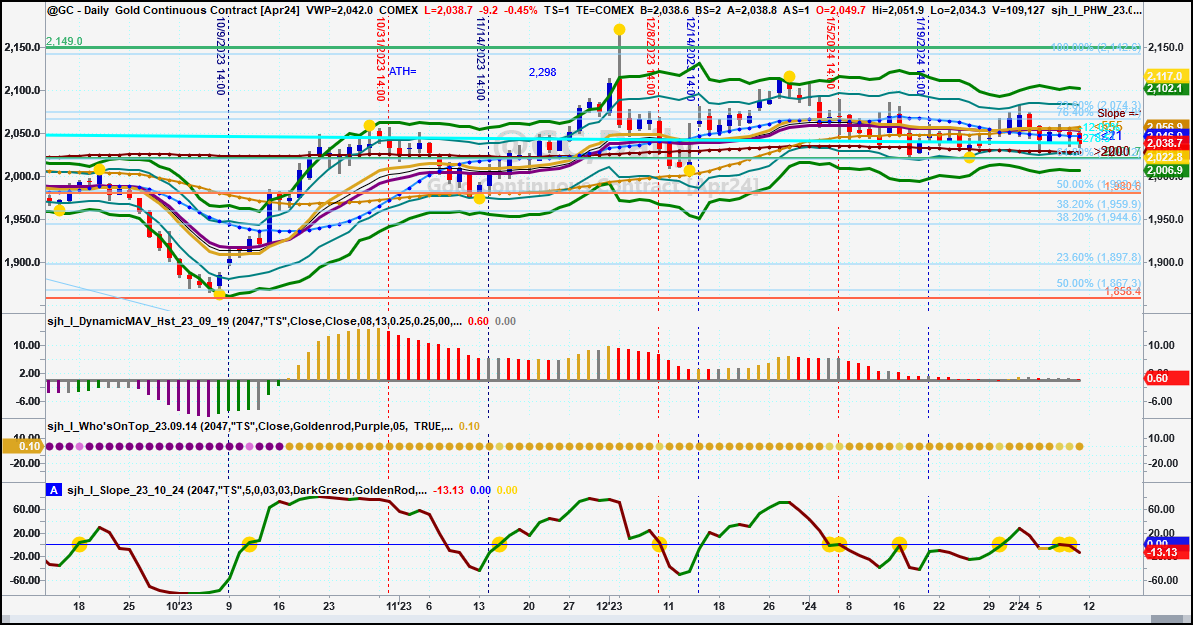Select the sjh_I_DynamicMAV_Hst indicator title
The image size is (1193, 625).
click(x=254, y=321)
